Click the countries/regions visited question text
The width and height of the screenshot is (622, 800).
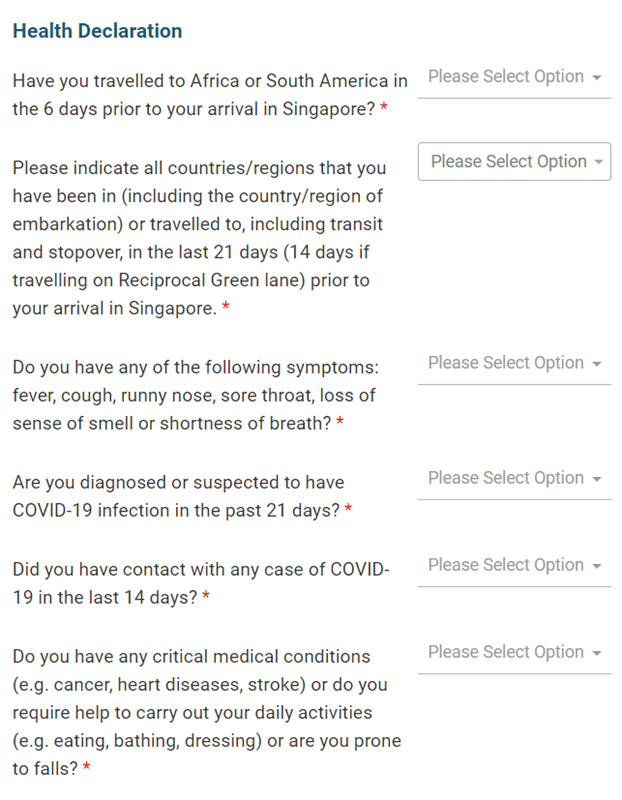(199, 238)
